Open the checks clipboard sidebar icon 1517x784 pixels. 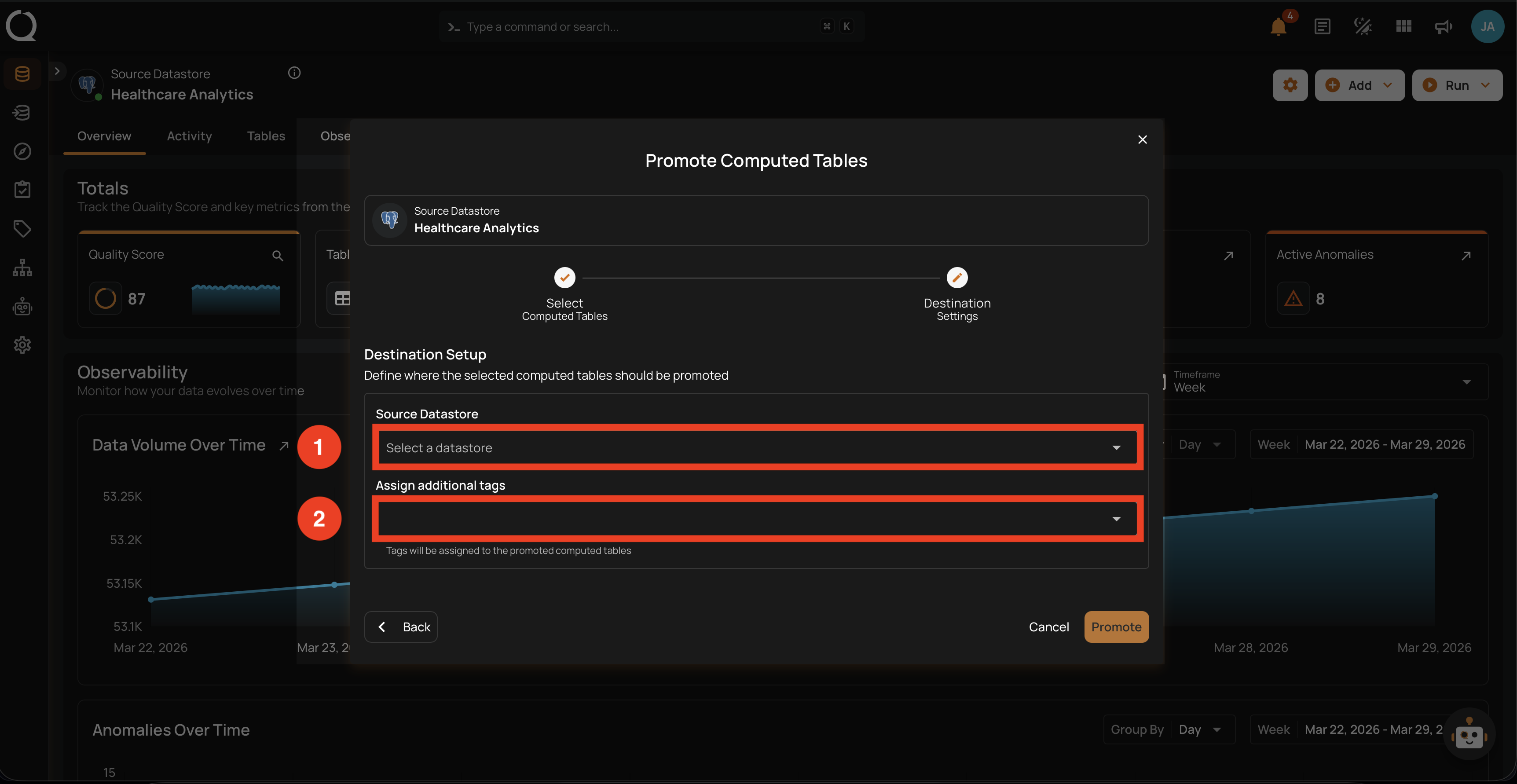pos(22,190)
